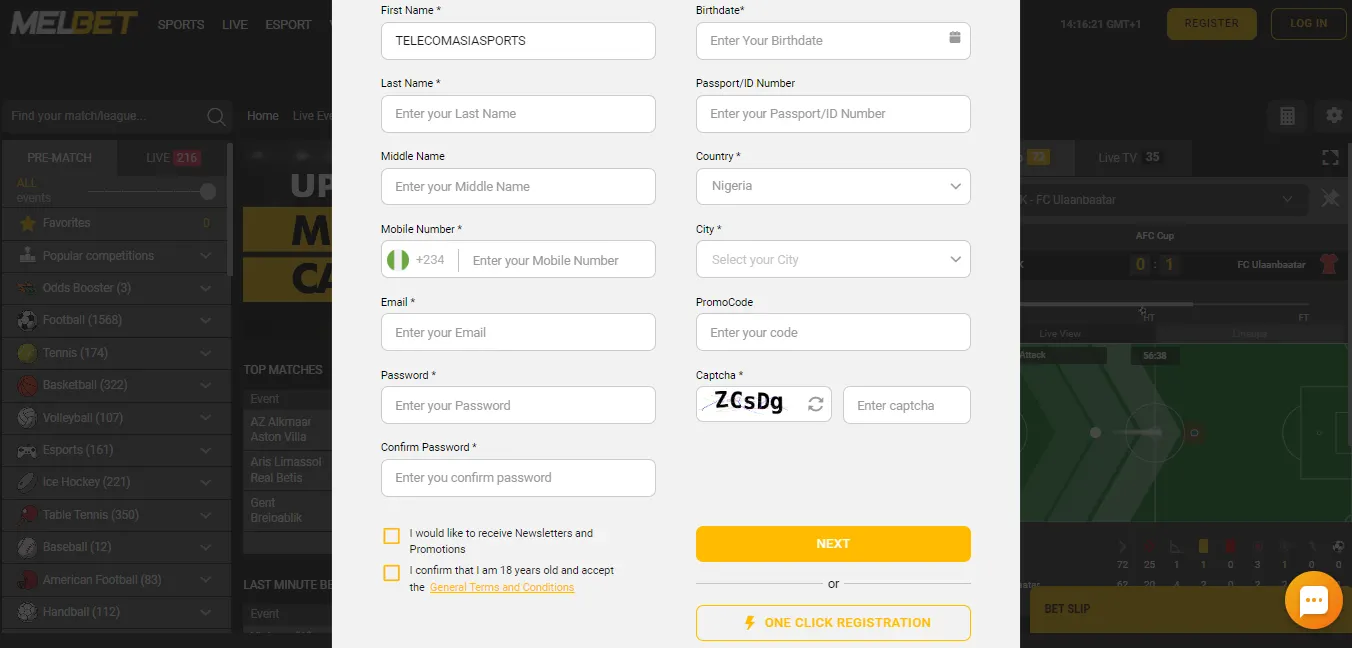Enable the Newsletters and Promotions checkbox
This screenshot has height=648, width=1352.
tap(391, 535)
